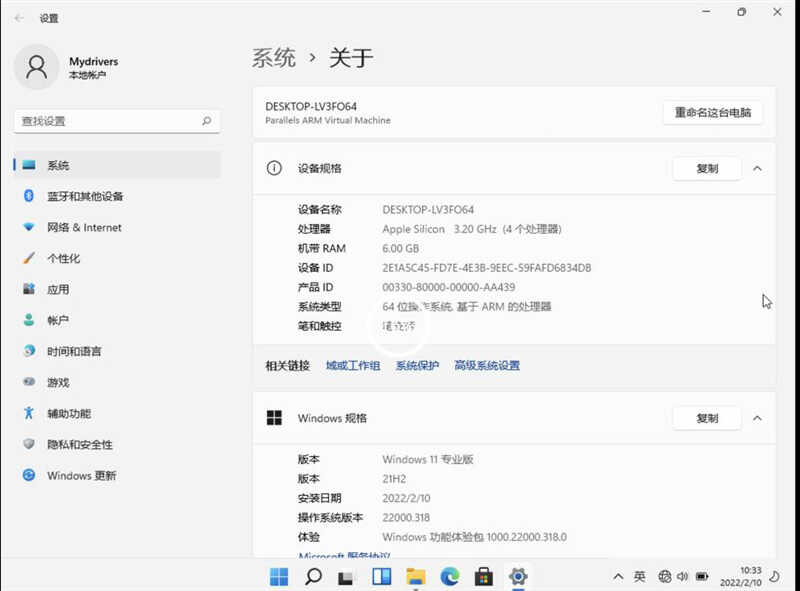800x591 pixels.
Task: Click processor value Apple Silicon 3.20 GHz
Action: coord(472,229)
